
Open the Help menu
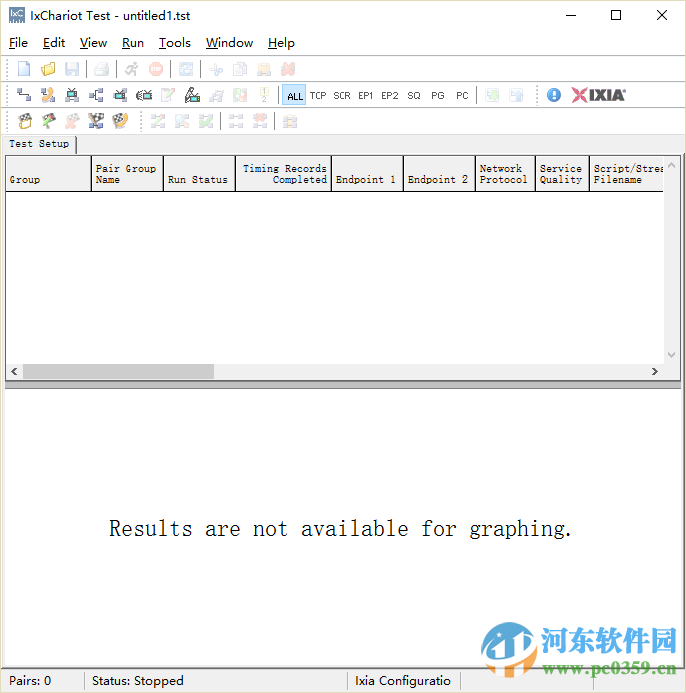pos(281,43)
